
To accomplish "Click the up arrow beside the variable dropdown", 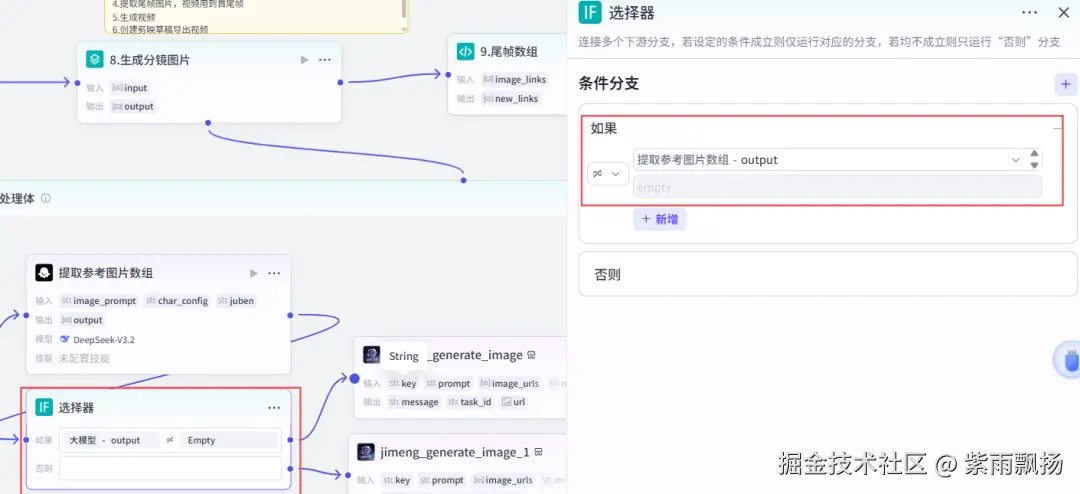I will click(x=1034, y=154).
